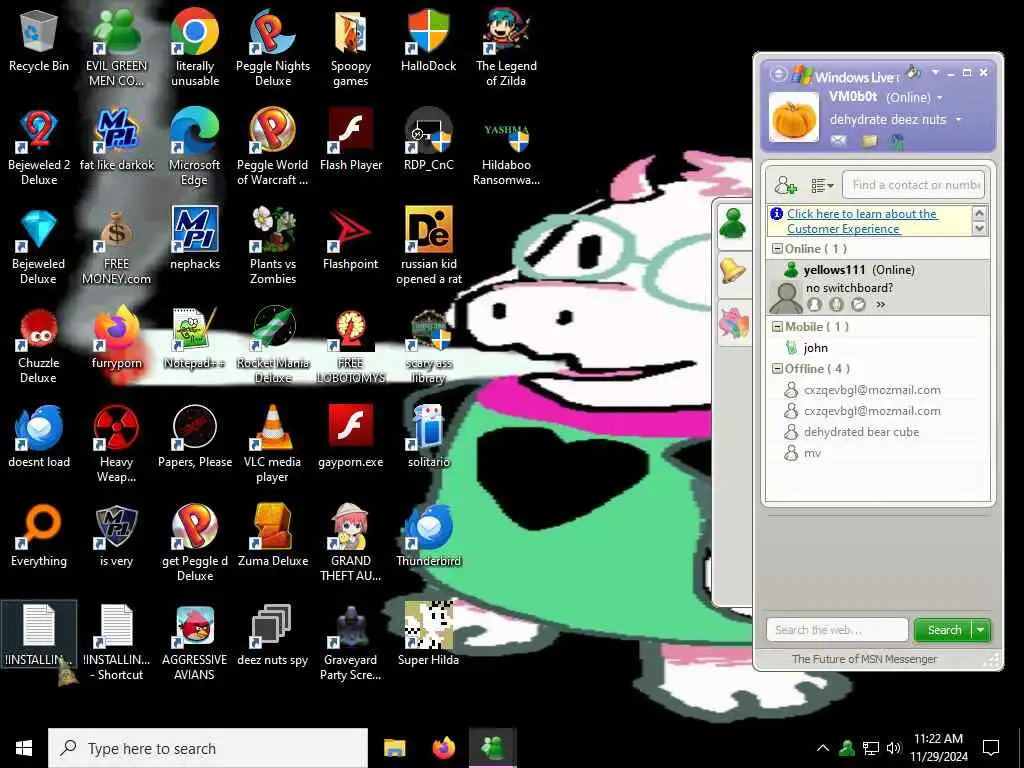1024x768 pixels.
Task: Select the Papers, Please icon
Action: pyautogui.click(x=195, y=438)
